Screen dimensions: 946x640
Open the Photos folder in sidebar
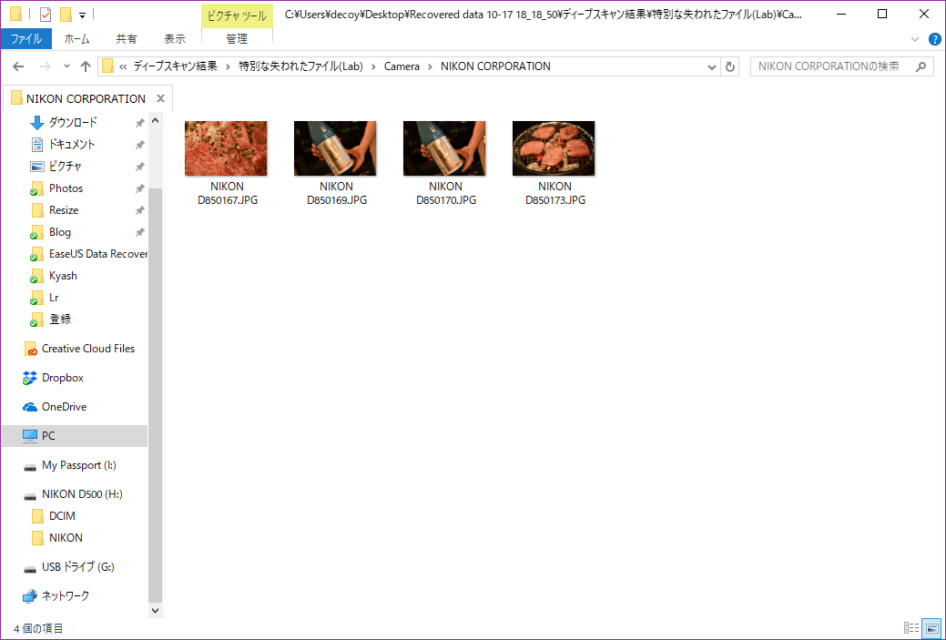tap(66, 188)
